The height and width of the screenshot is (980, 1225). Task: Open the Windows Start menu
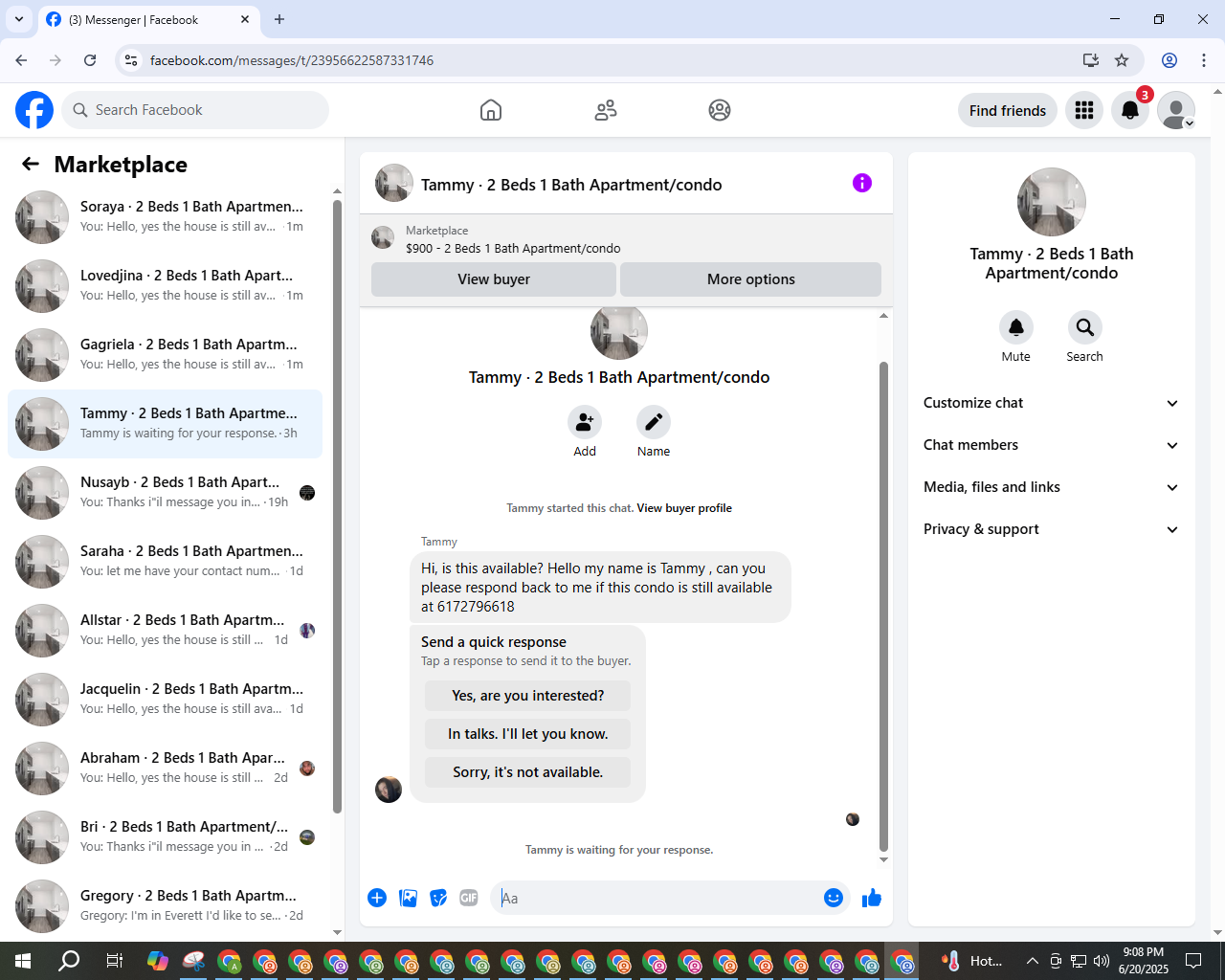click(x=23, y=961)
